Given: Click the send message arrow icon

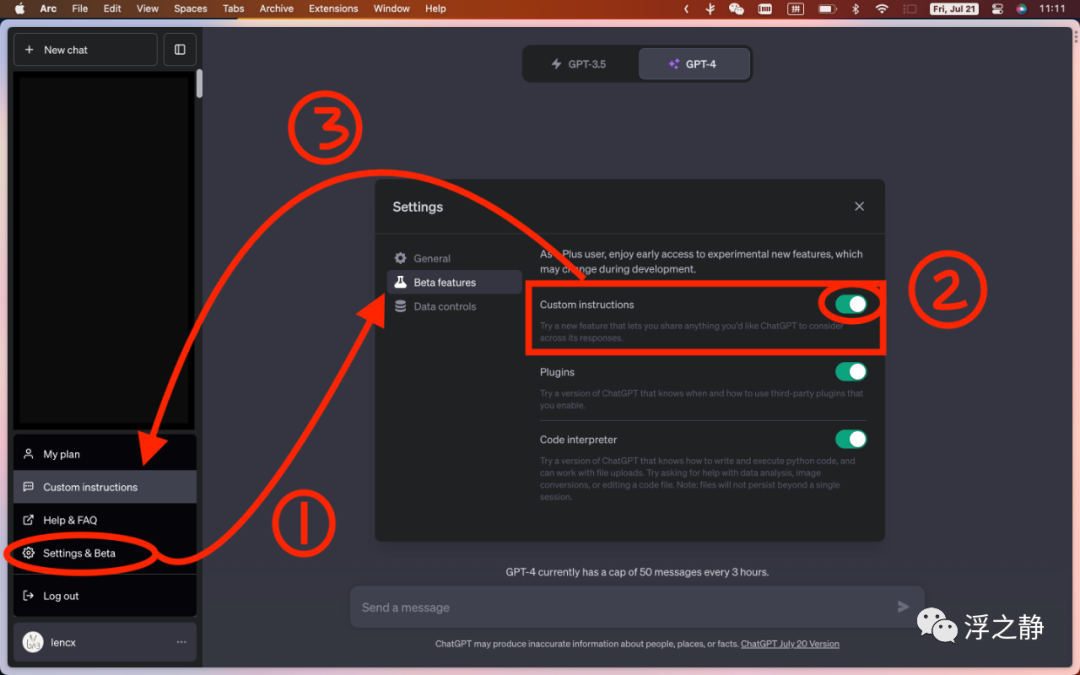Looking at the screenshot, I should pyautogui.click(x=903, y=607).
